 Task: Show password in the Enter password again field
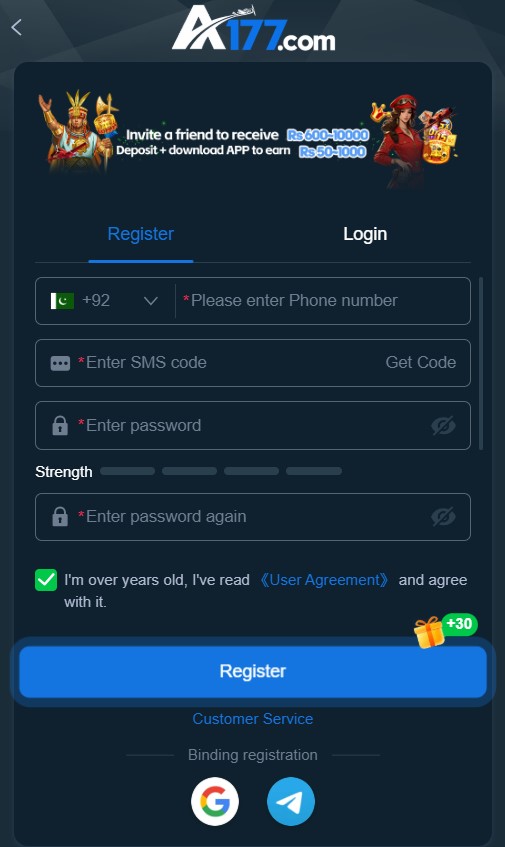tap(443, 517)
